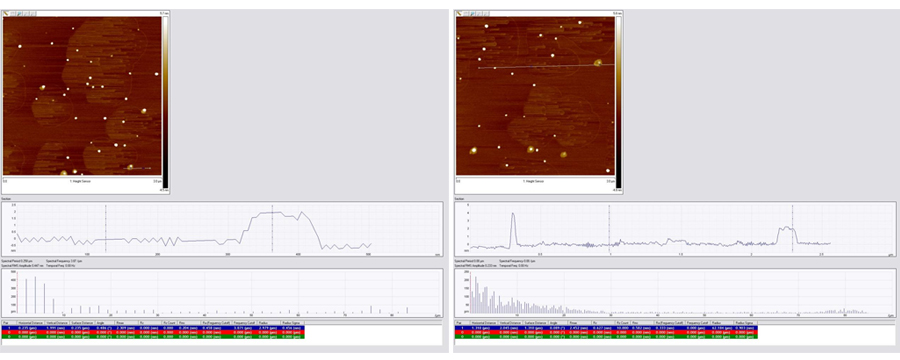Select the line-draw pencil tool in left image toolbar
Viewport: 900px width, 360px height.
(6, 13)
